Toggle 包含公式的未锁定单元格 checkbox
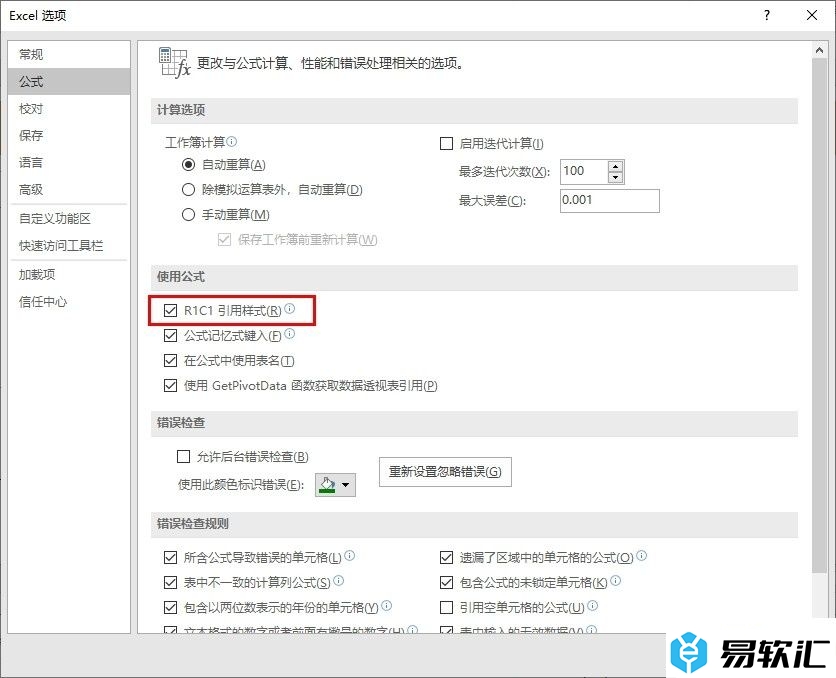 point(446,583)
